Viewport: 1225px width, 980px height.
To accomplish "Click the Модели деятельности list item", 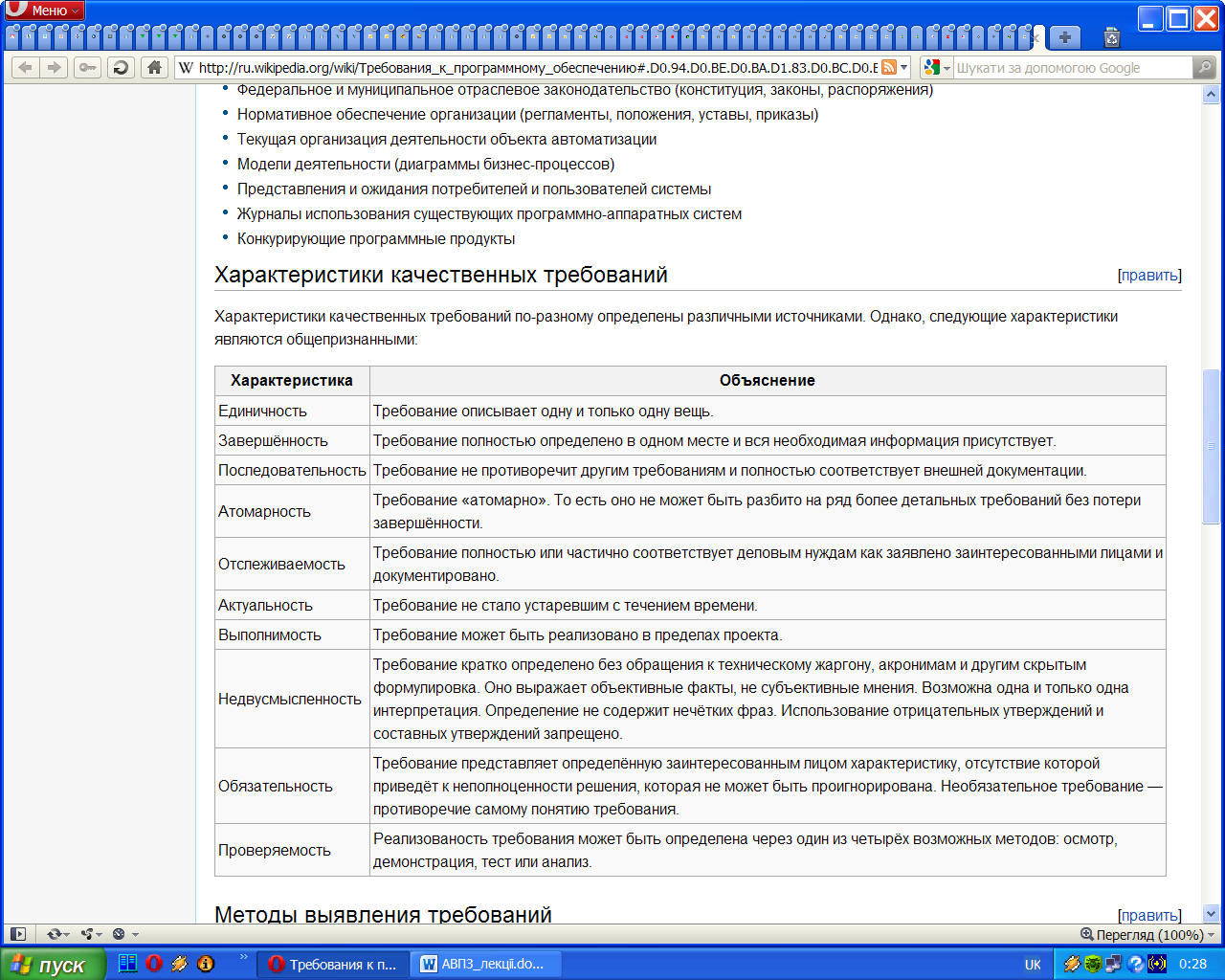I will coord(426,164).
